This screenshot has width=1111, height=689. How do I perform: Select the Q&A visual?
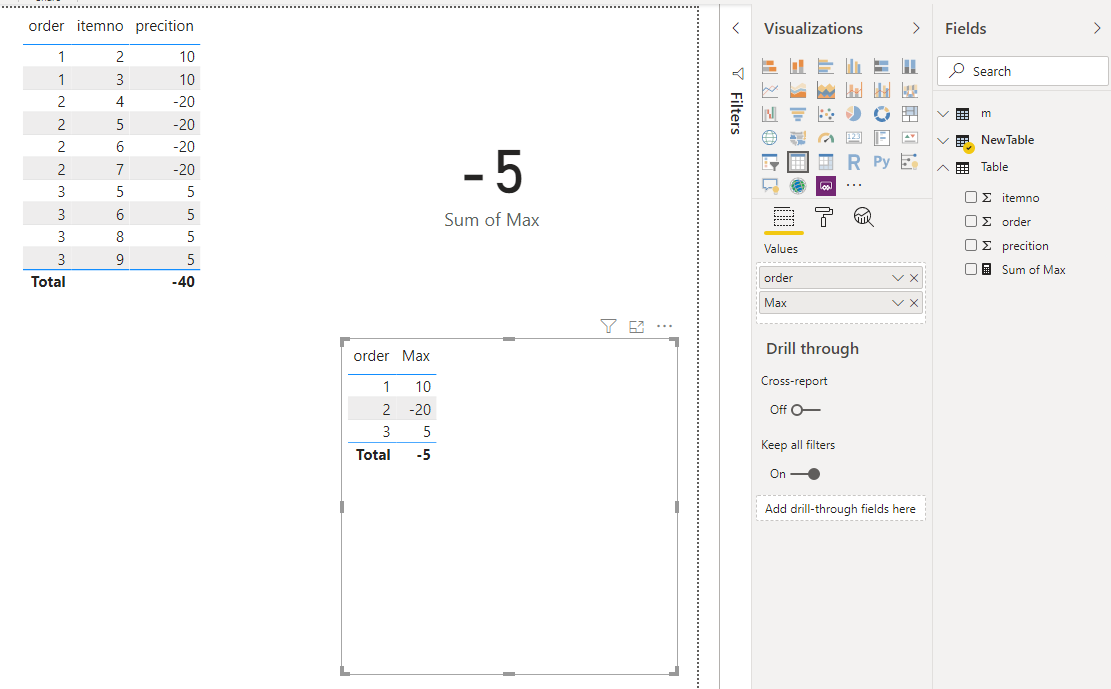(769, 186)
